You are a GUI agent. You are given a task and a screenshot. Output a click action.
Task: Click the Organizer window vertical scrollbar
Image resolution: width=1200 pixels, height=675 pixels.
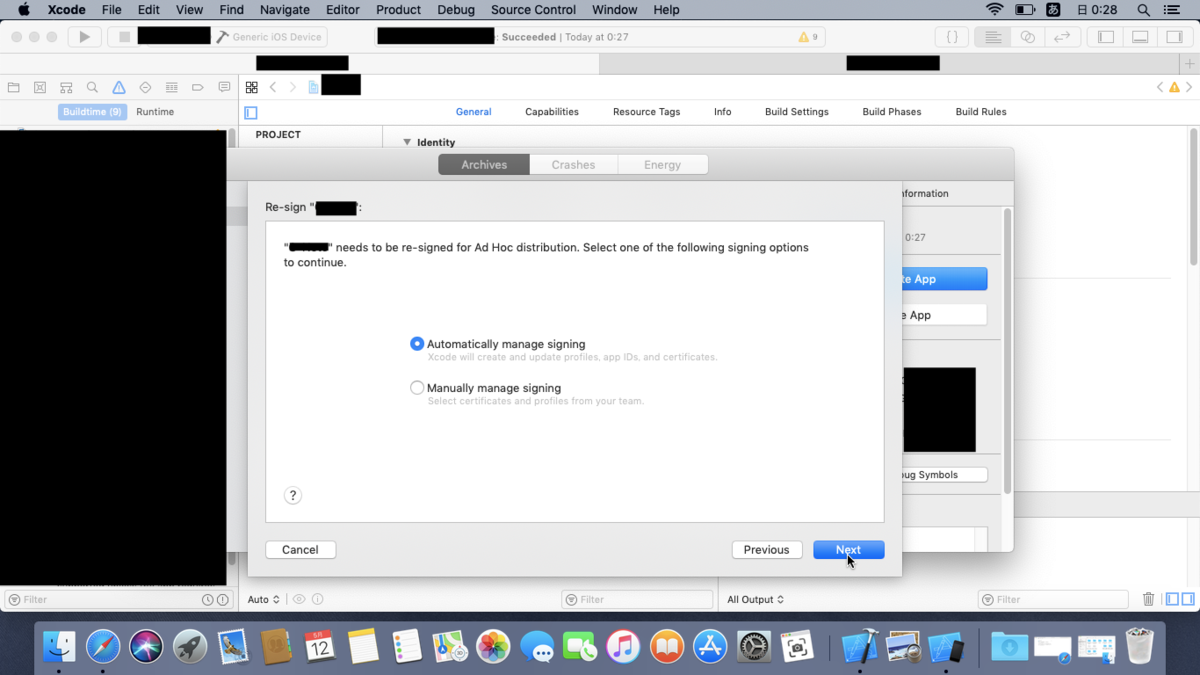click(1007, 350)
